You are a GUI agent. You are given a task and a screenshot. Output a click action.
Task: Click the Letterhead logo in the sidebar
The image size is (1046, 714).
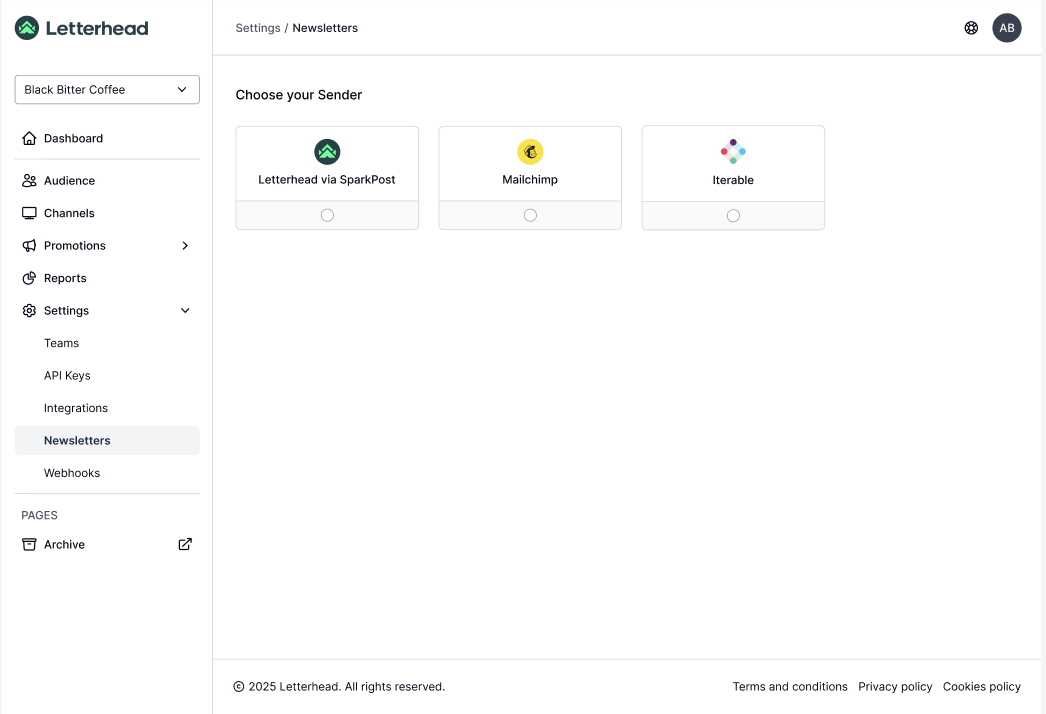(x=82, y=28)
